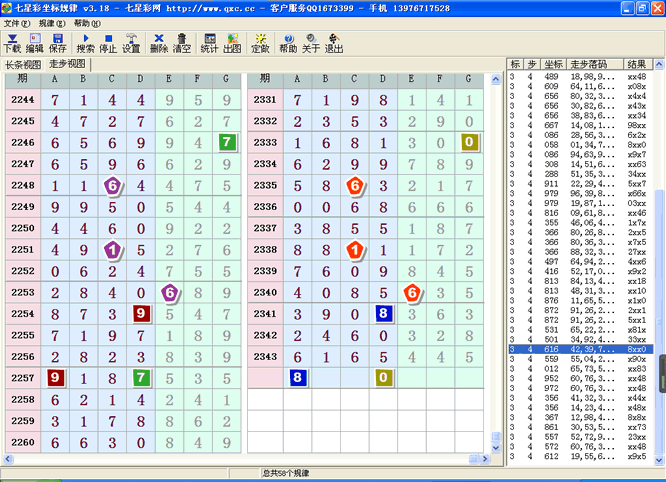Viewport: 666px width, 482px height.
Task: Sort by the 结果 column header
Action: 638,64
